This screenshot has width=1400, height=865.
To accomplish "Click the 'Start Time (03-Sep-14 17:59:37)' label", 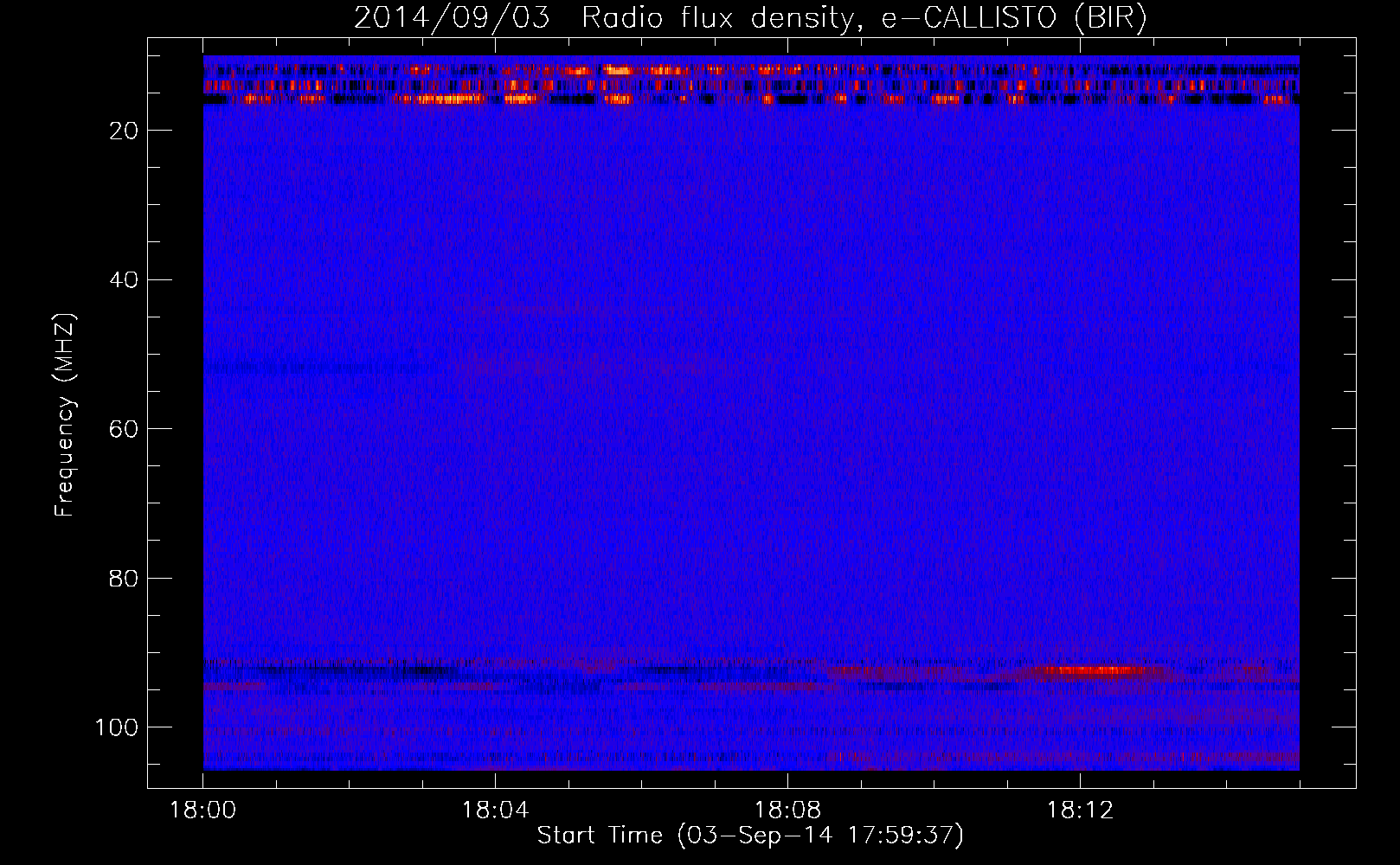I will (750, 836).
